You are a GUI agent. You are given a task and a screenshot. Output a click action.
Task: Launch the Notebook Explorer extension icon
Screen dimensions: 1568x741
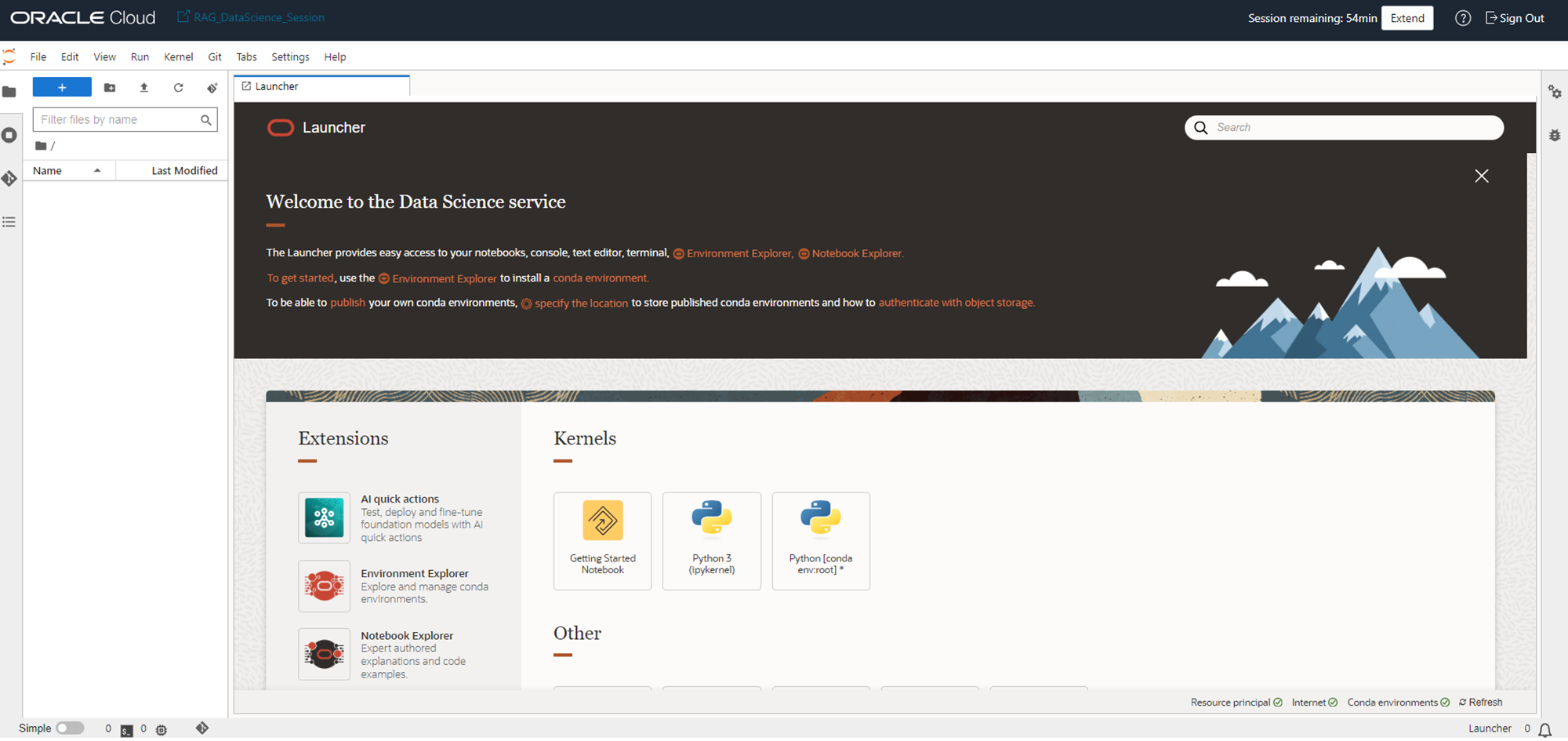325,653
